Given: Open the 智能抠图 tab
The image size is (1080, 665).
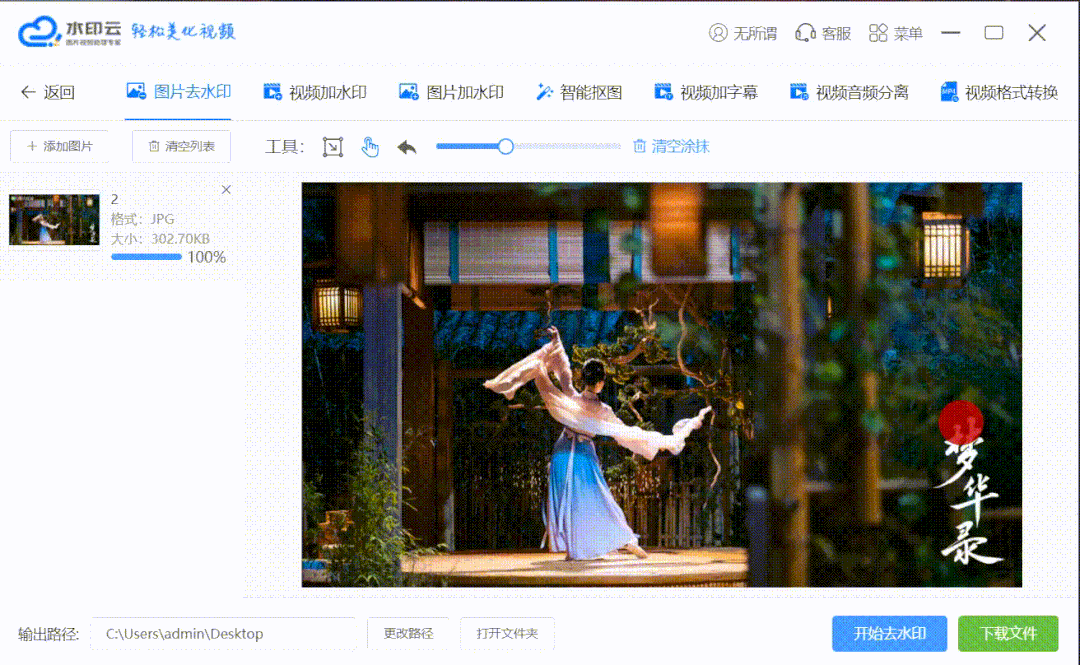Looking at the screenshot, I should 579,92.
